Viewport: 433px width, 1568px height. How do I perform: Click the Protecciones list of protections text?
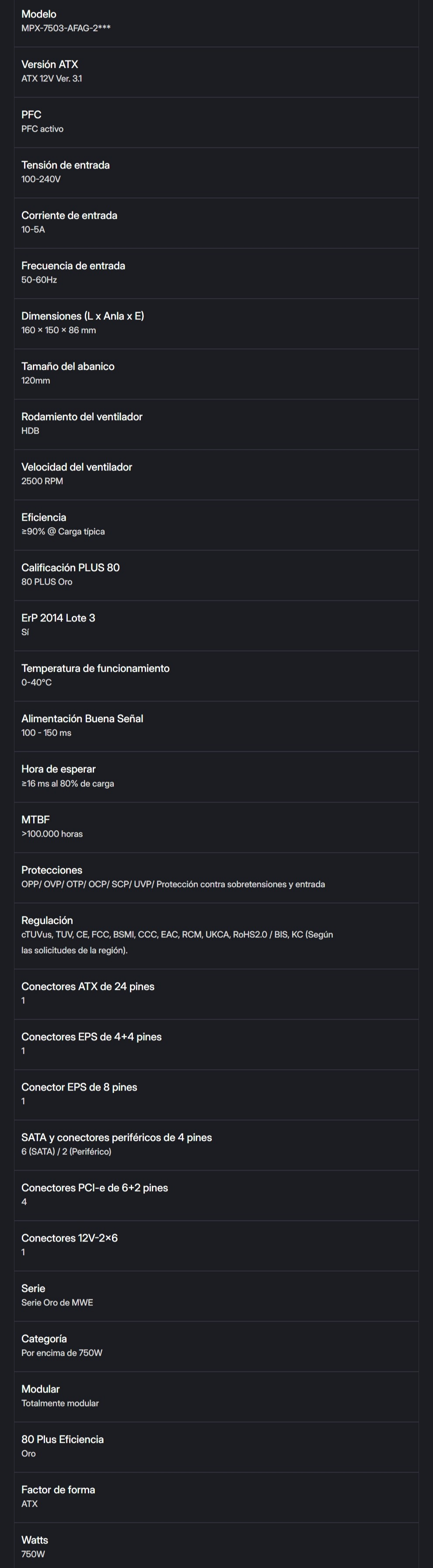click(x=173, y=884)
